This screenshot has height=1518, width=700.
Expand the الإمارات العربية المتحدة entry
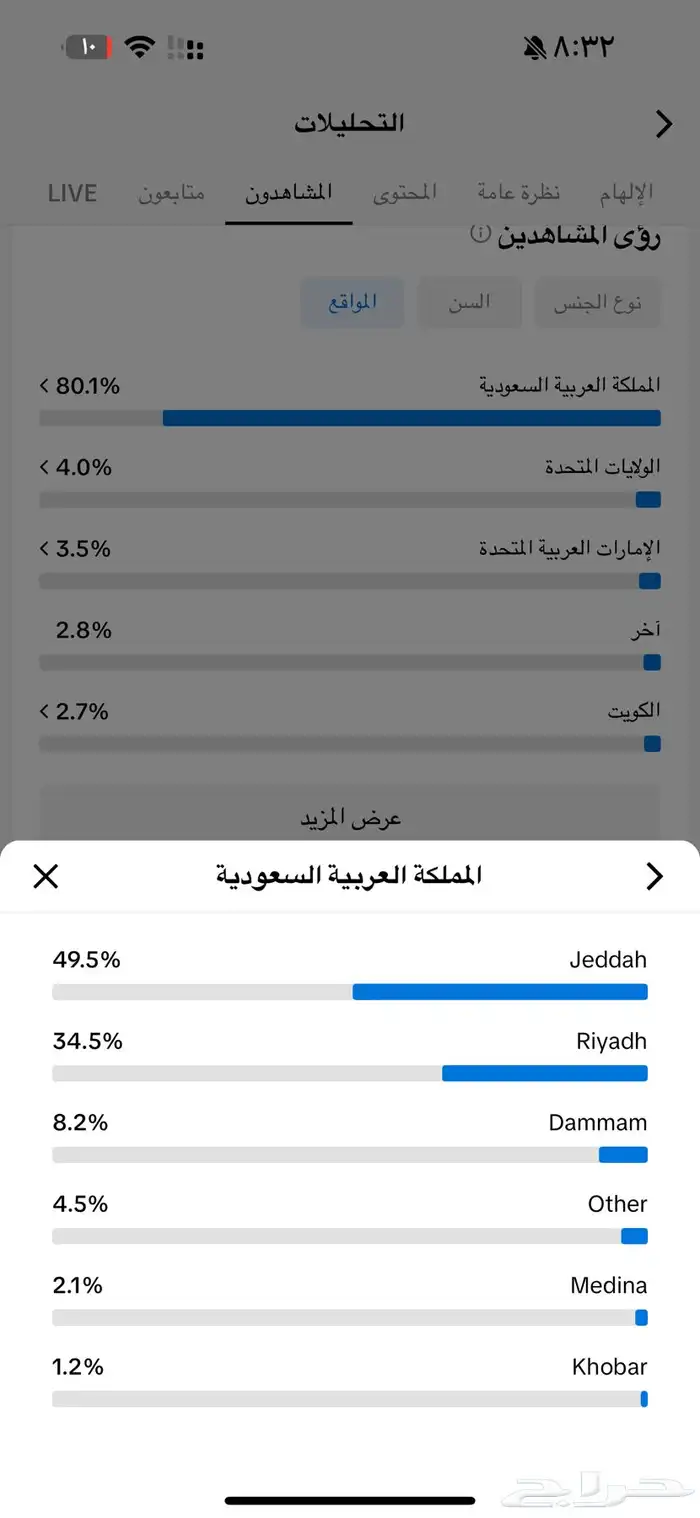coord(44,548)
